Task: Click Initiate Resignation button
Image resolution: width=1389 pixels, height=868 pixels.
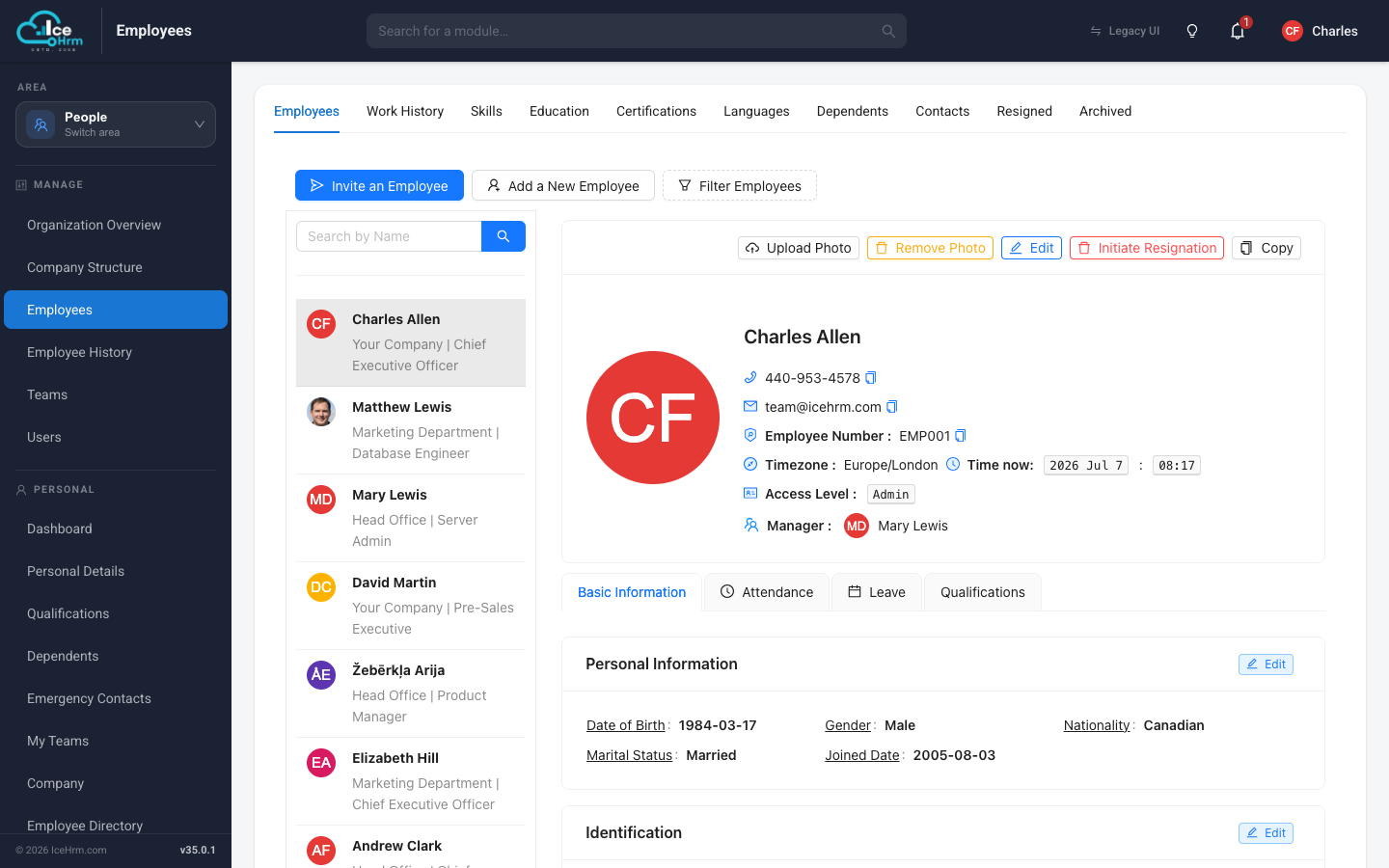Action: [x=1147, y=248]
